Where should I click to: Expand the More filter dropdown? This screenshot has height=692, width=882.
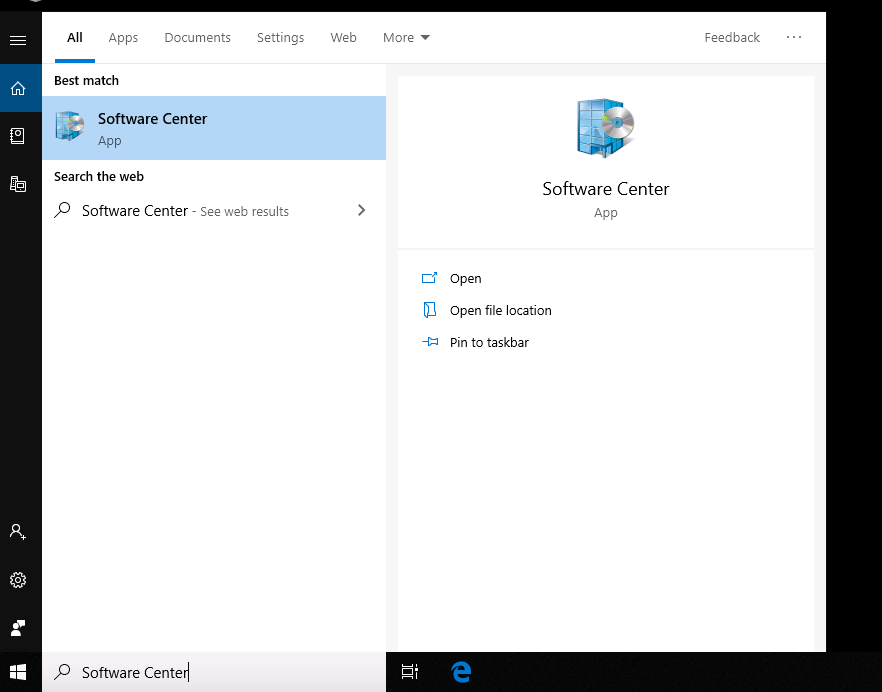pyautogui.click(x=406, y=38)
